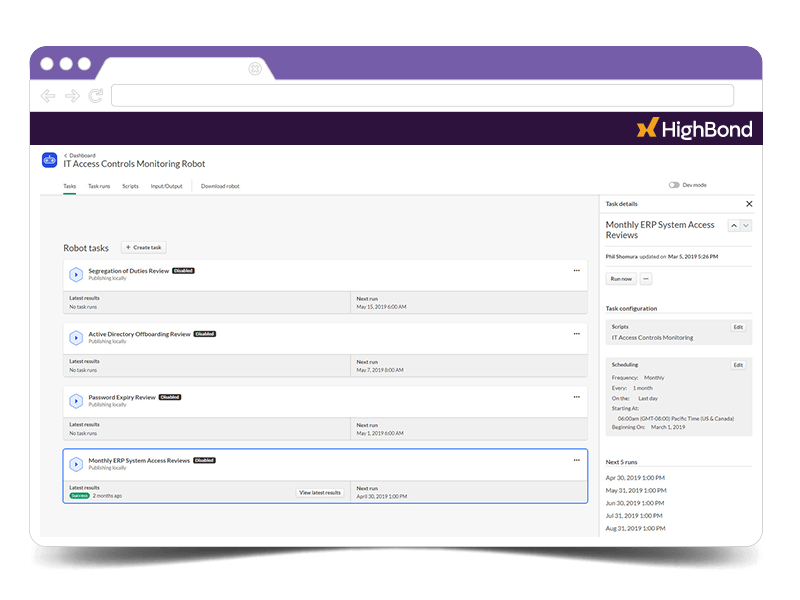
Task: Click the Disabled badge on Password Expiry Review
Action: [x=170, y=397]
